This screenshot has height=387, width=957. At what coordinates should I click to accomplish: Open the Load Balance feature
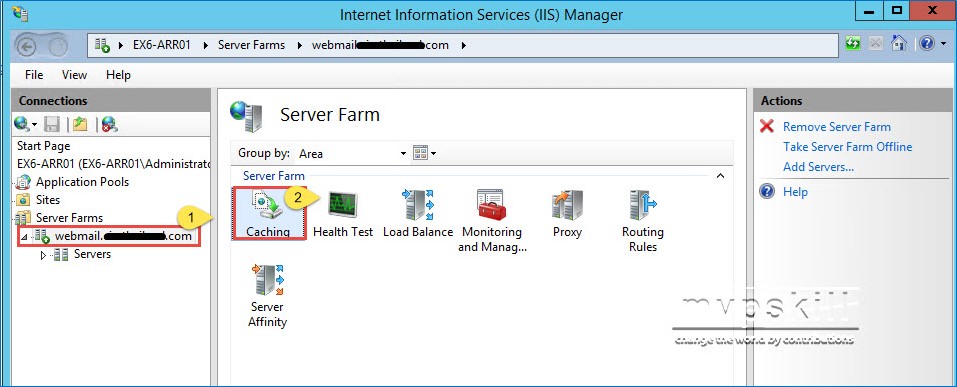418,213
